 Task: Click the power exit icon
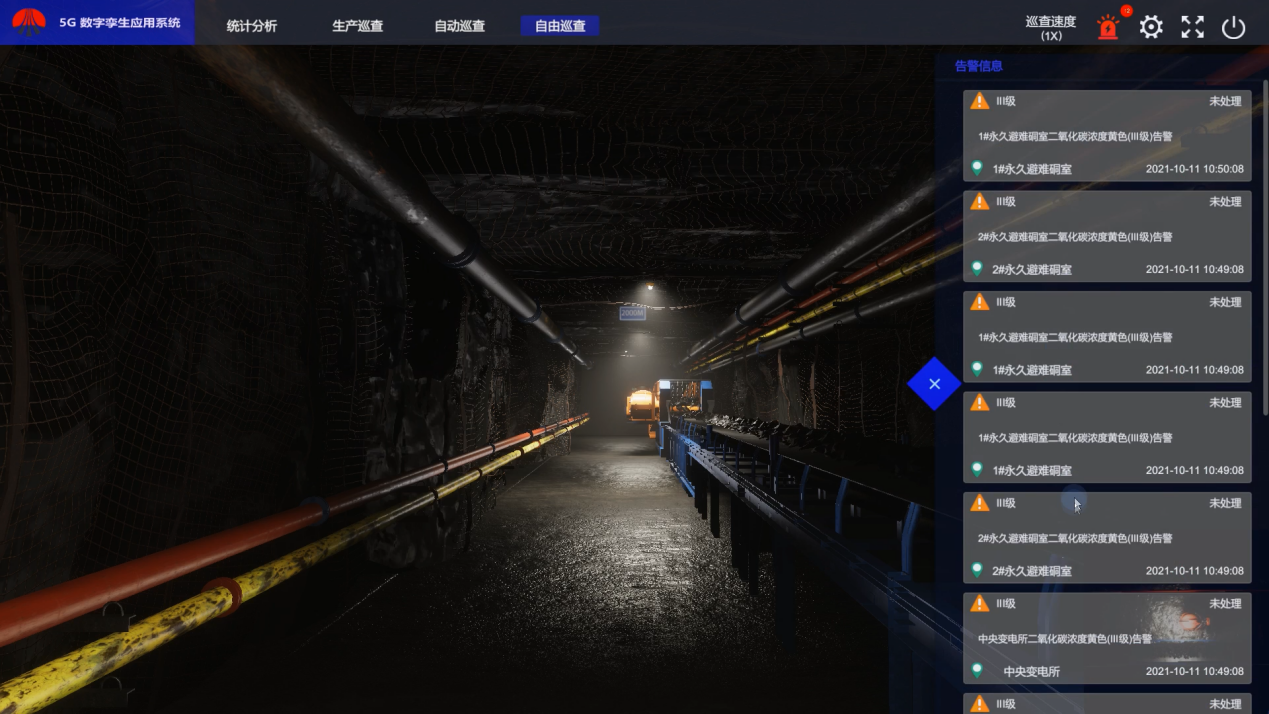pos(1234,27)
